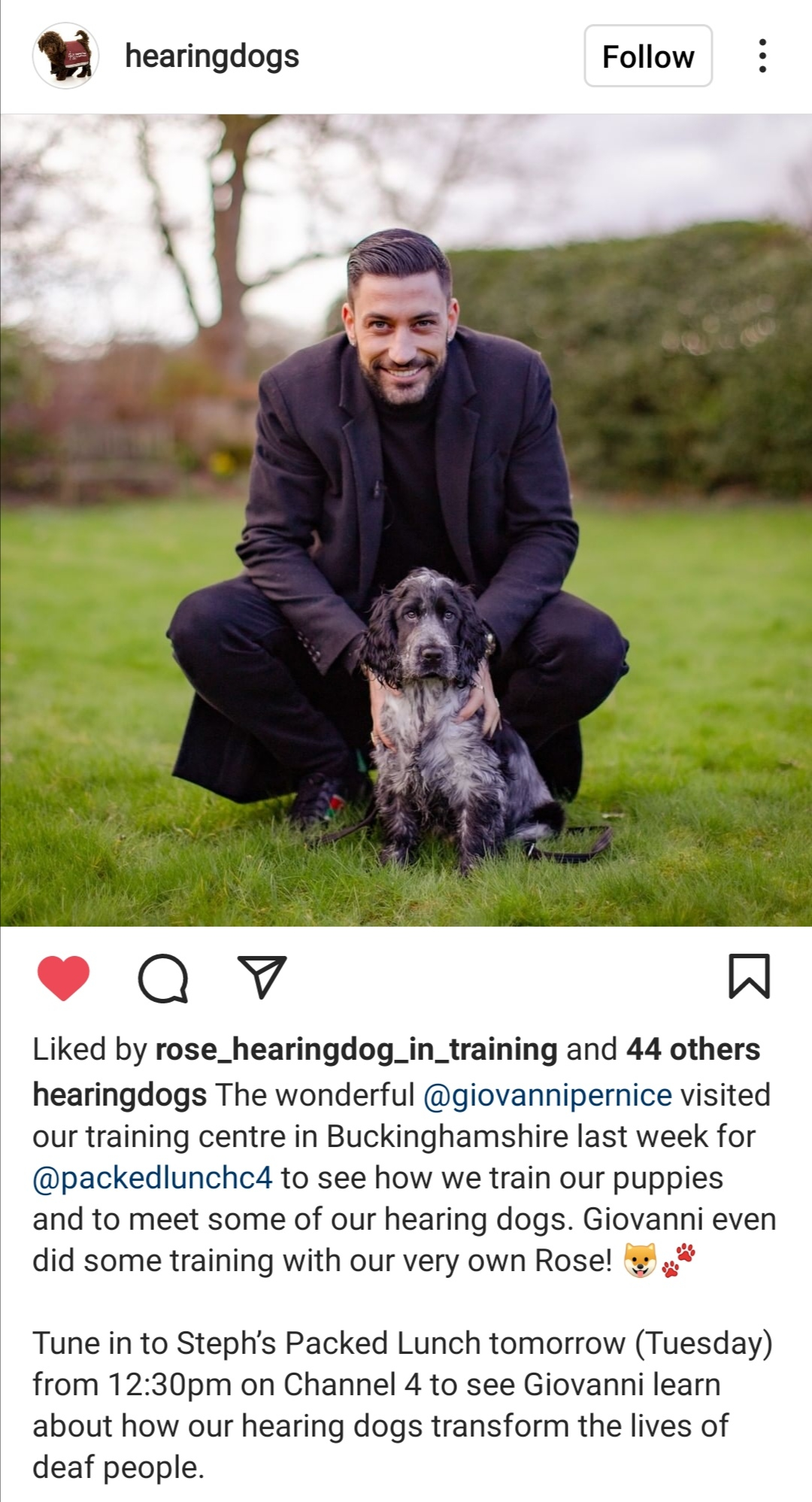Follow the hearingdogs account
The height and width of the screenshot is (1502, 812).
coord(648,56)
